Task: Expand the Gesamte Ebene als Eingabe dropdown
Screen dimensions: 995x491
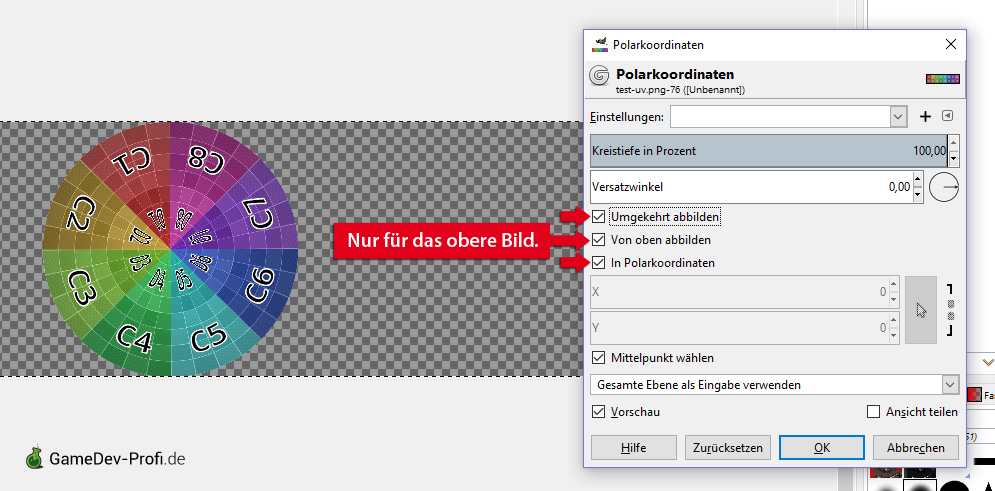Action: [x=949, y=385]
